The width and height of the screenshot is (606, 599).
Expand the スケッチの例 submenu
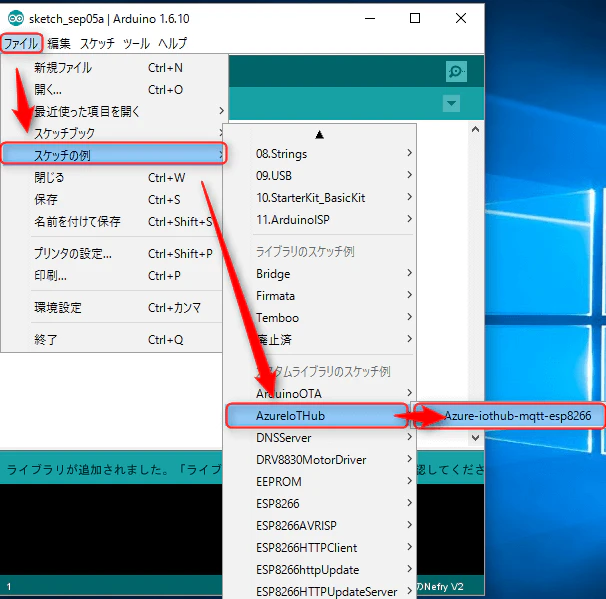click(114, 155)
